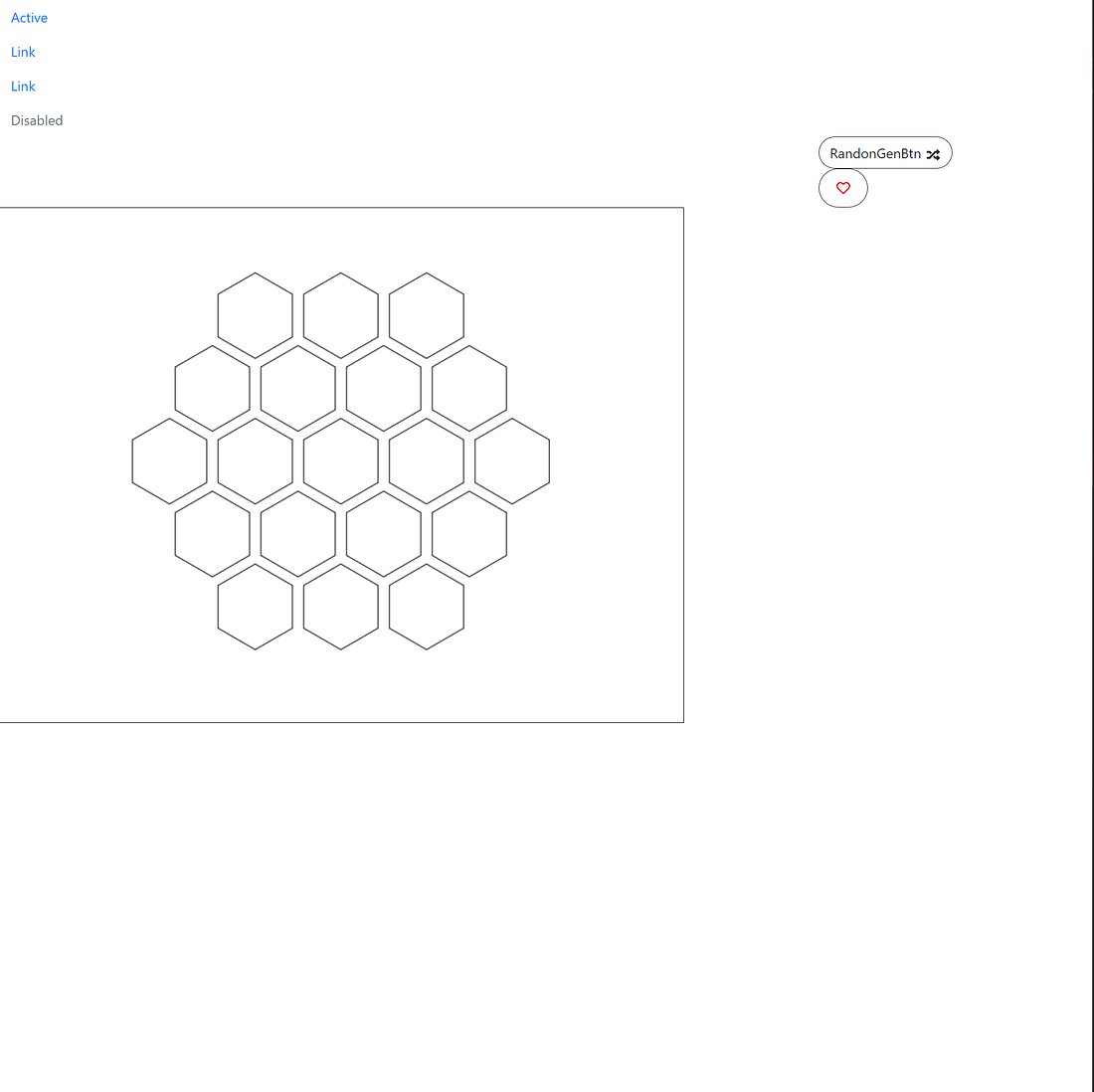Click the Disabled navigation entry
1094x1092 pixels.
(37, 120)
